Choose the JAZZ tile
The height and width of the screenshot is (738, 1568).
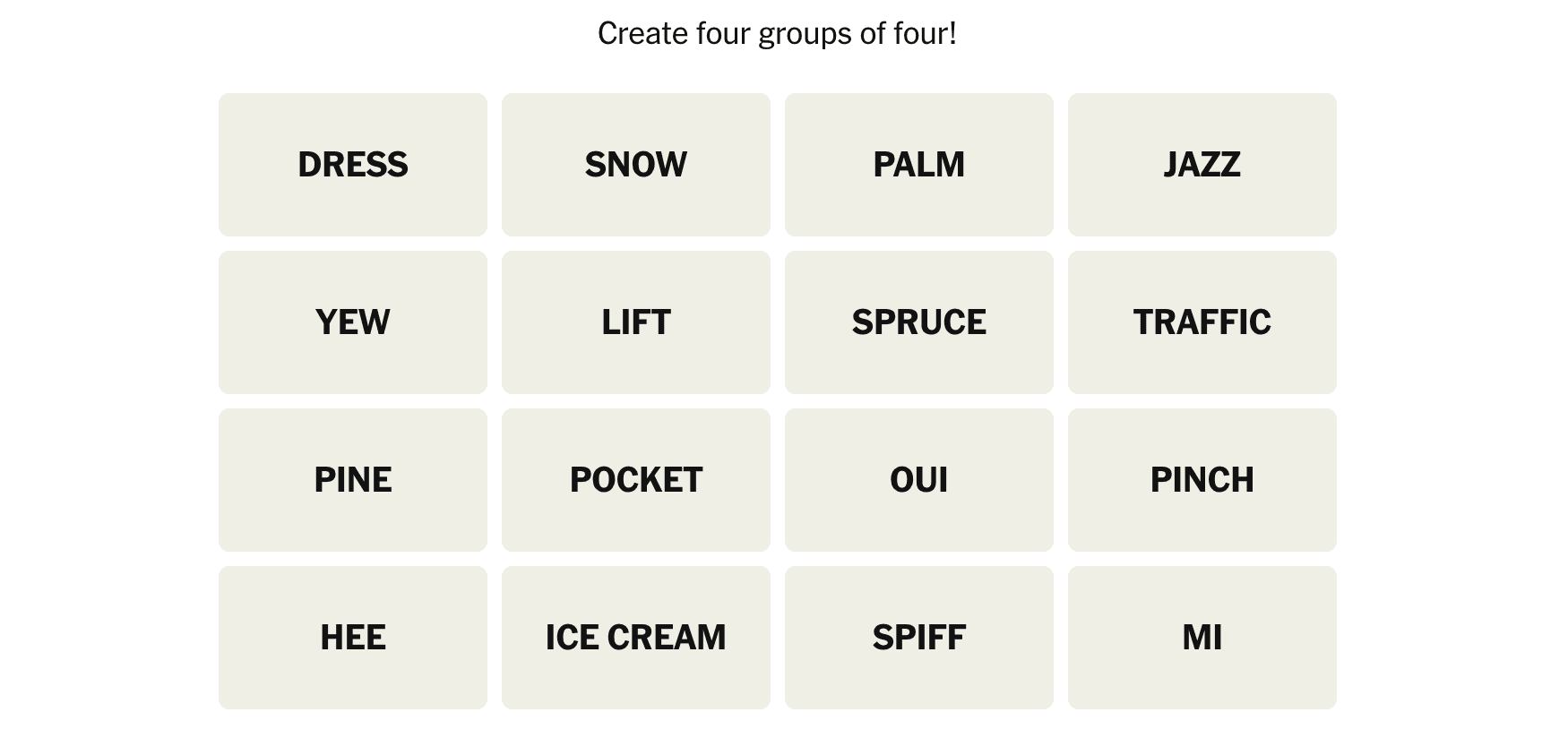(x=1202, y=165)
